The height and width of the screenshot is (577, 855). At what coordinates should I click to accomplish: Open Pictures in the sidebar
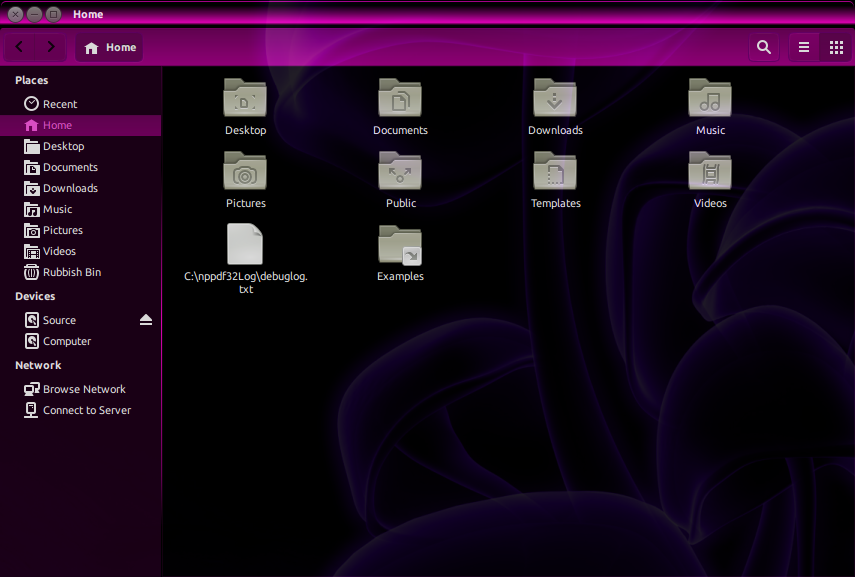[x=81, y=230]
